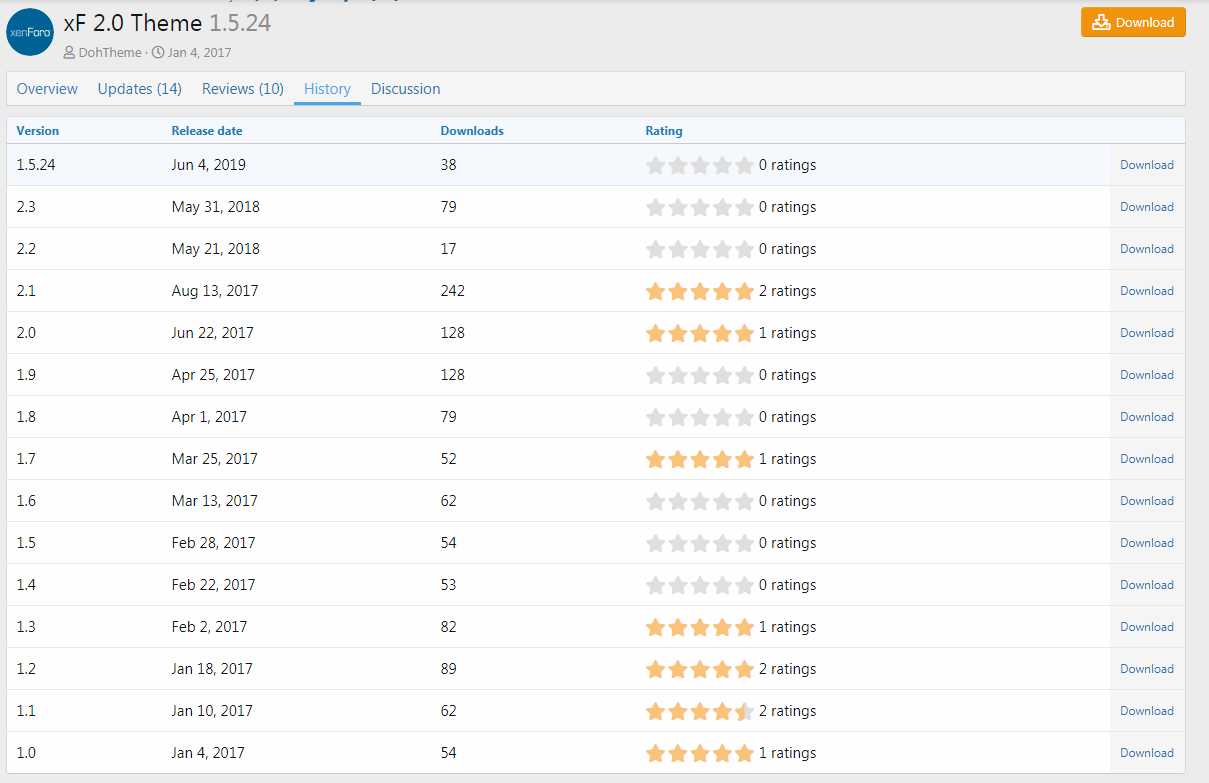
Task: Click the Jan 4, 2017 date link
Action: coord(199,52)
